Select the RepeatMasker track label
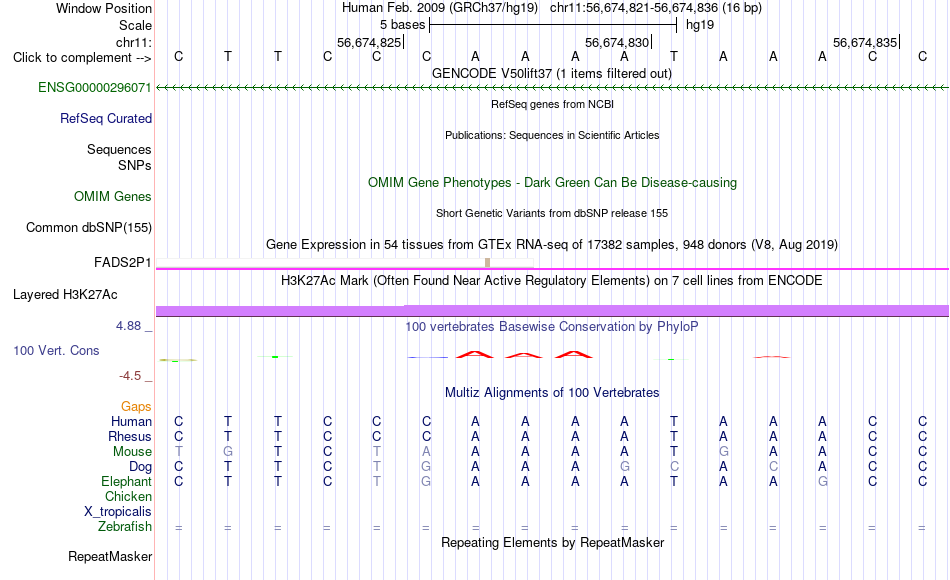 click(x=110, y=556)
